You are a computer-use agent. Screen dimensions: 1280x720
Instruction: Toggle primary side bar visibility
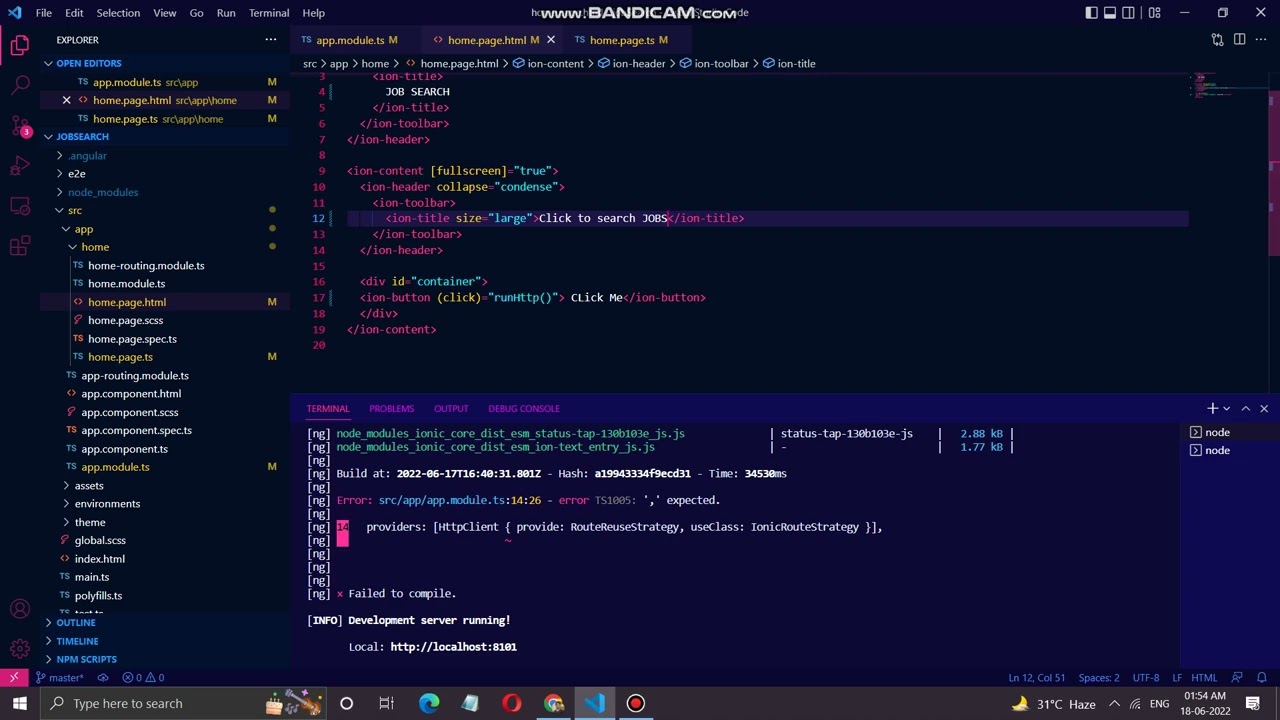(x=1091, y=13)
